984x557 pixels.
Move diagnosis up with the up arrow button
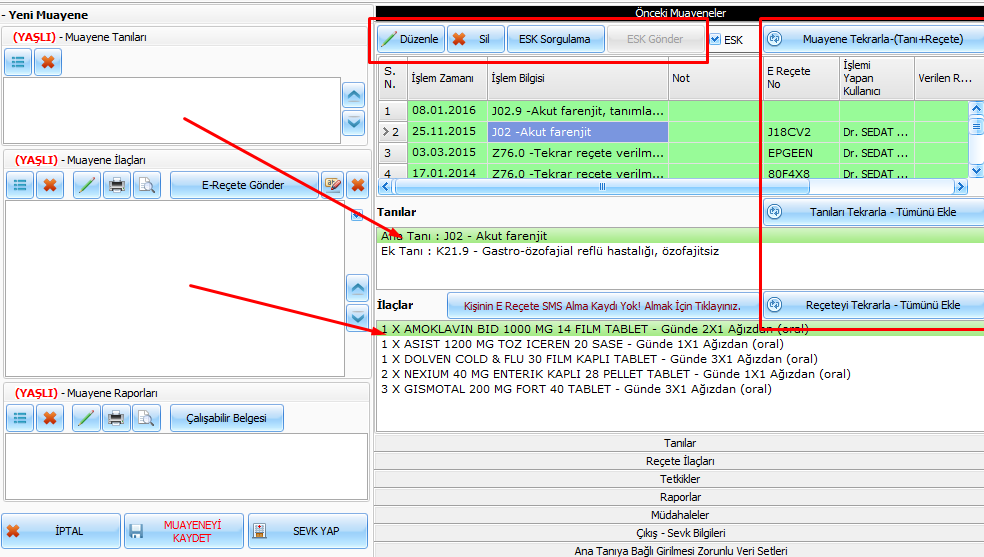point(353,95)
